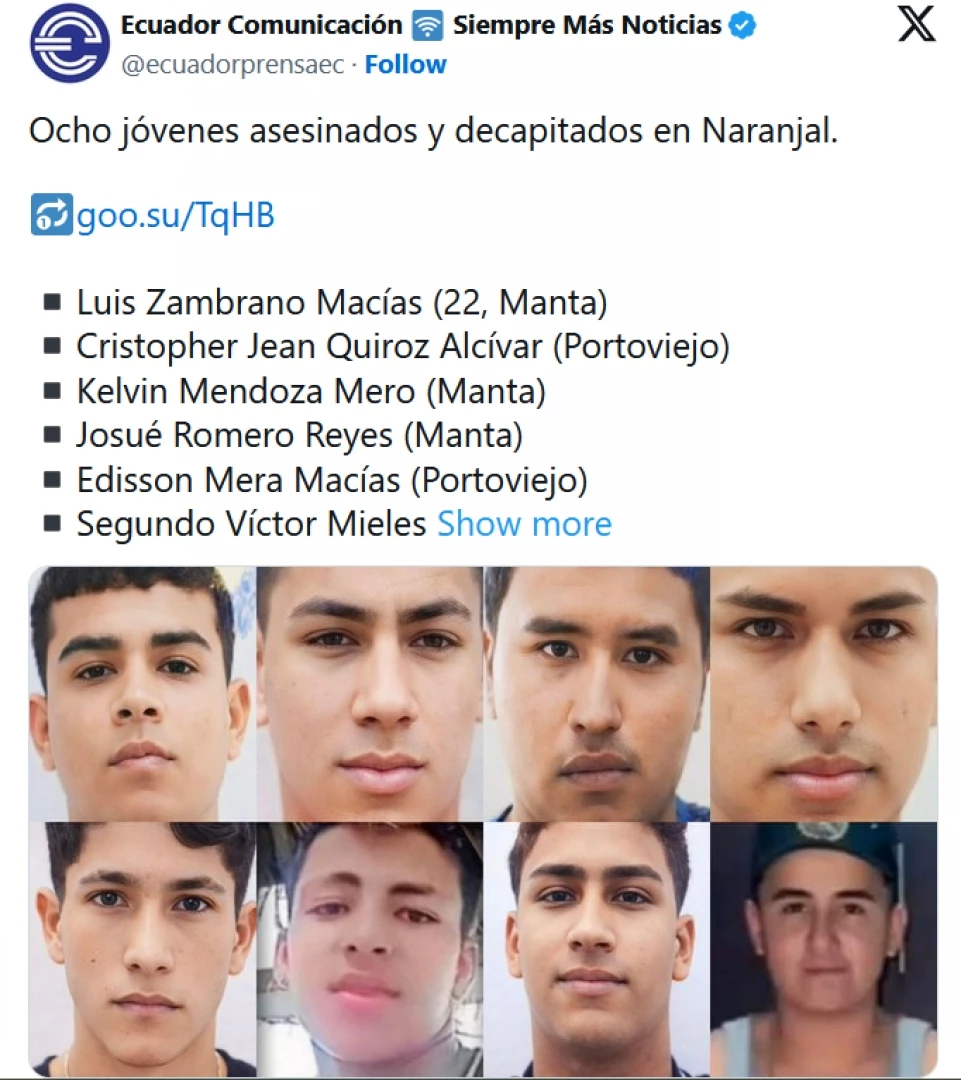Open second photo in the bottom row

[x=370, y=949]
